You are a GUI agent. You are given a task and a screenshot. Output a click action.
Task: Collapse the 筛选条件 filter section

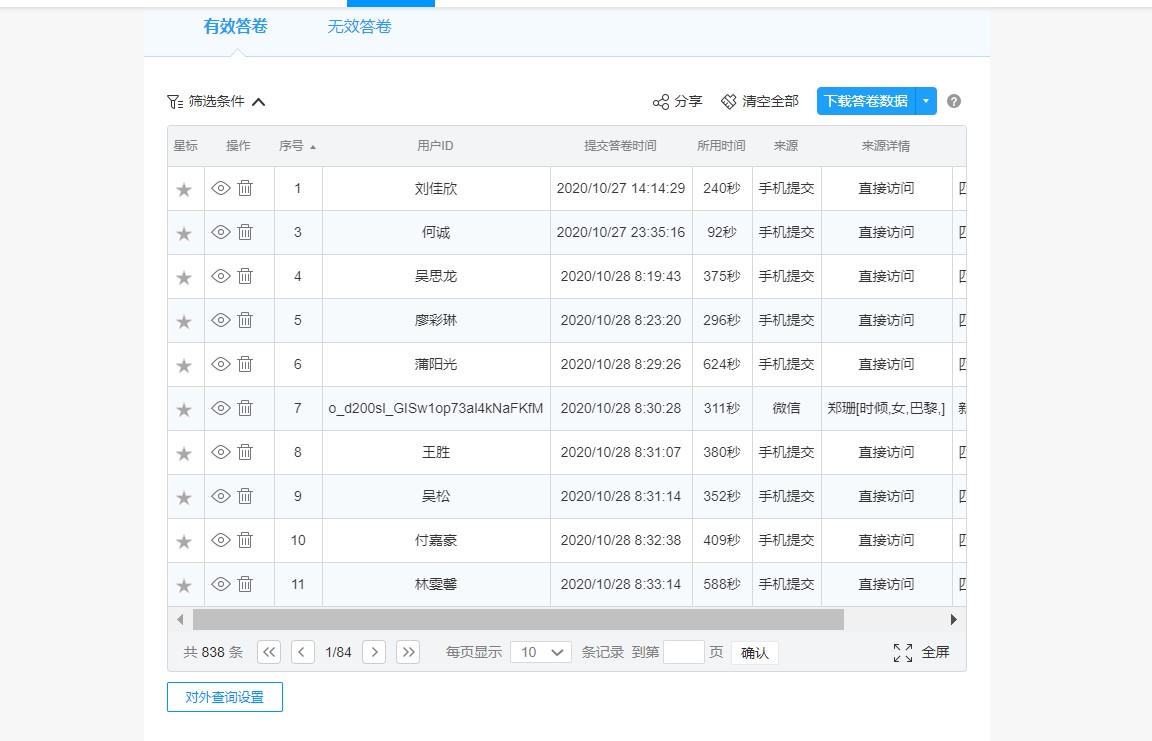point(260,100)
